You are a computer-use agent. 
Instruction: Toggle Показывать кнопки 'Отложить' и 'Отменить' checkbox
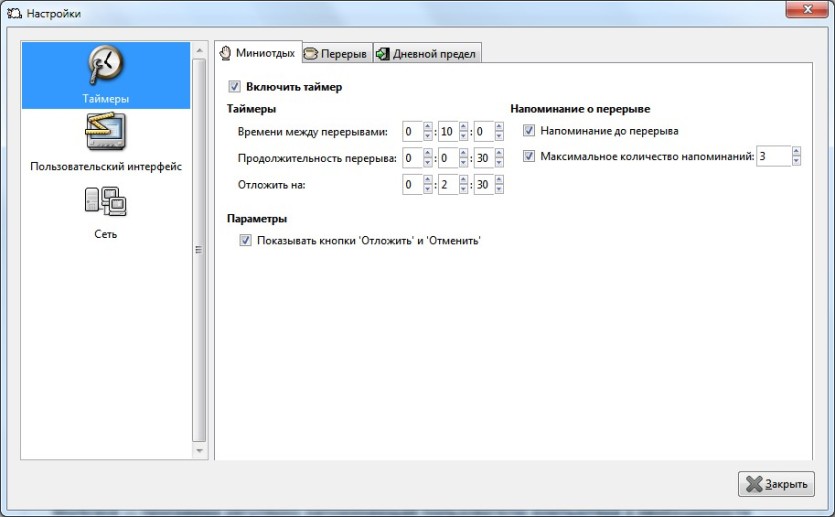point(245,240)
